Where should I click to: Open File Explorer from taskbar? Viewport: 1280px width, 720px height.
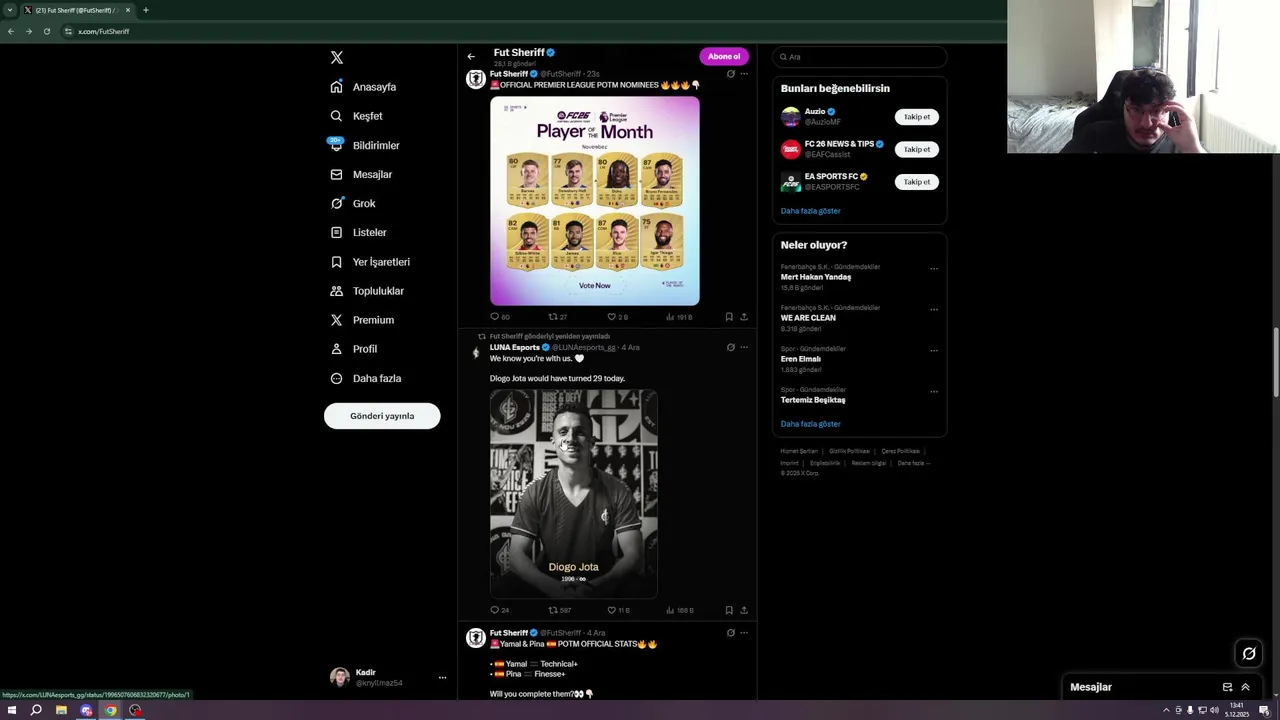point(61,710)
